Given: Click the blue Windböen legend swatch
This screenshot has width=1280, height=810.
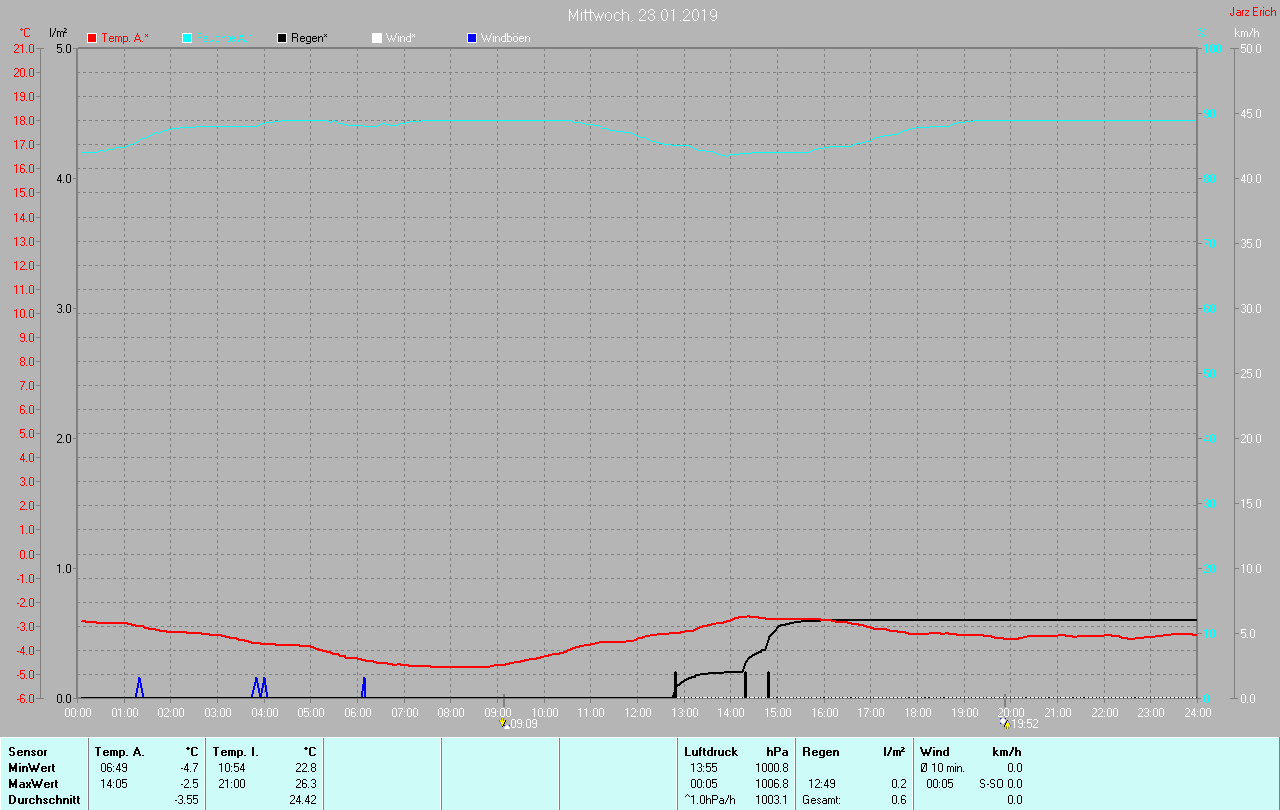Looking at the screenshot, I should click(x=472, y=38).
